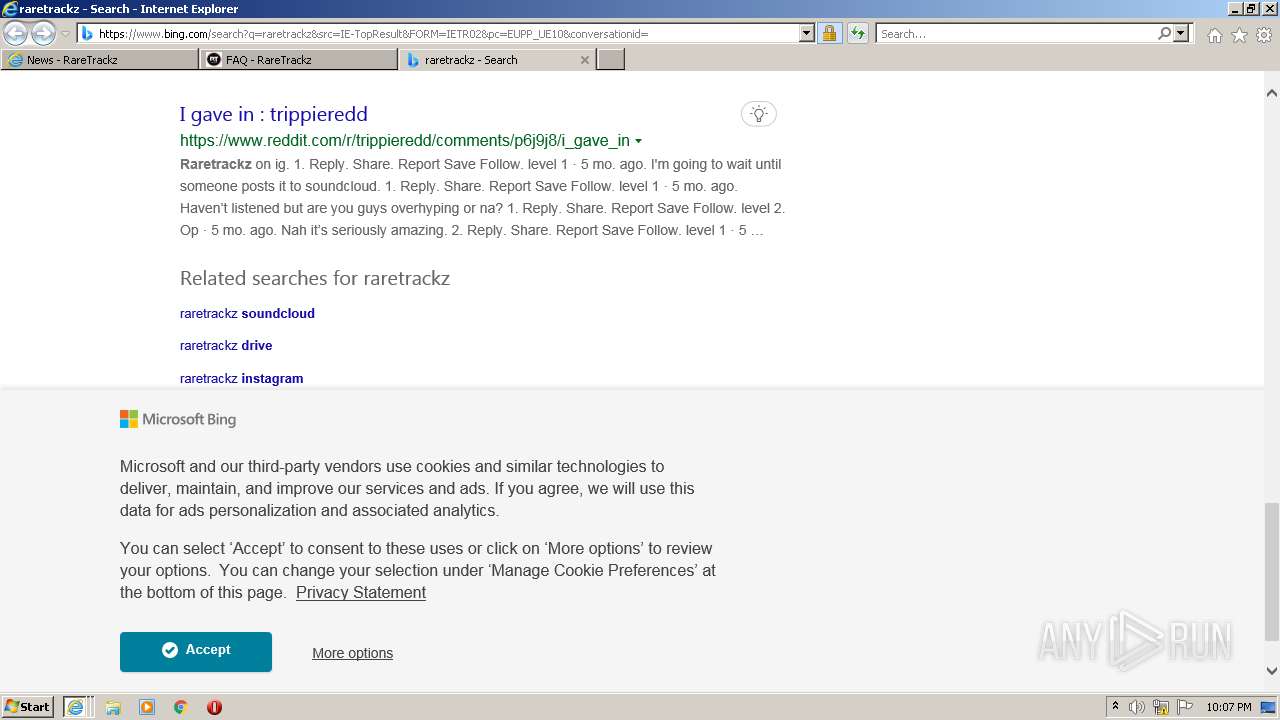This screenshot has width=1280, height=720.
Task: Launch Chrome from the taskbar
Action: [x=180, y=707]
